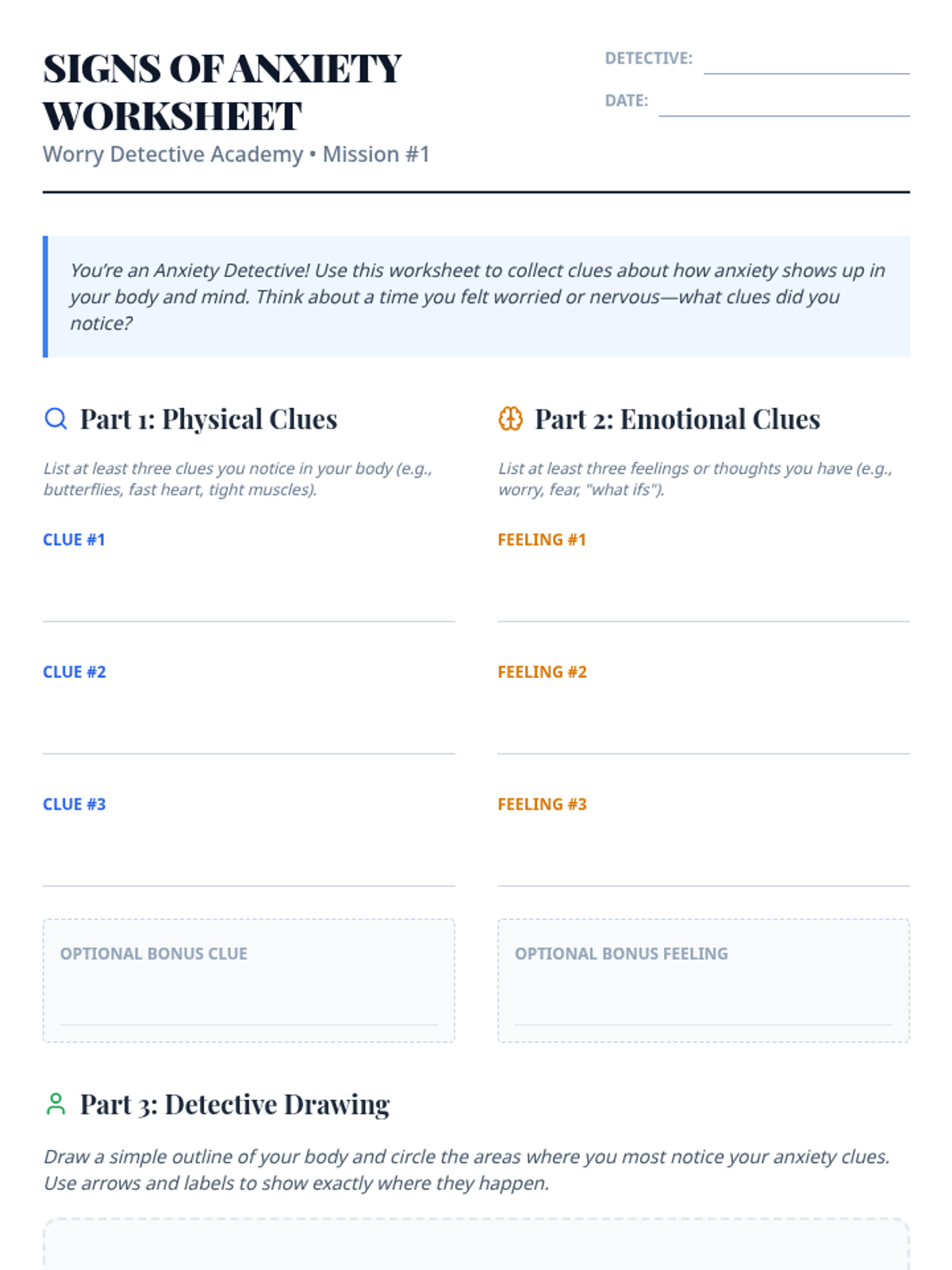Click the Clue #1 answer line
Viewport: 952px width, 1270px height.
(248, 603)
